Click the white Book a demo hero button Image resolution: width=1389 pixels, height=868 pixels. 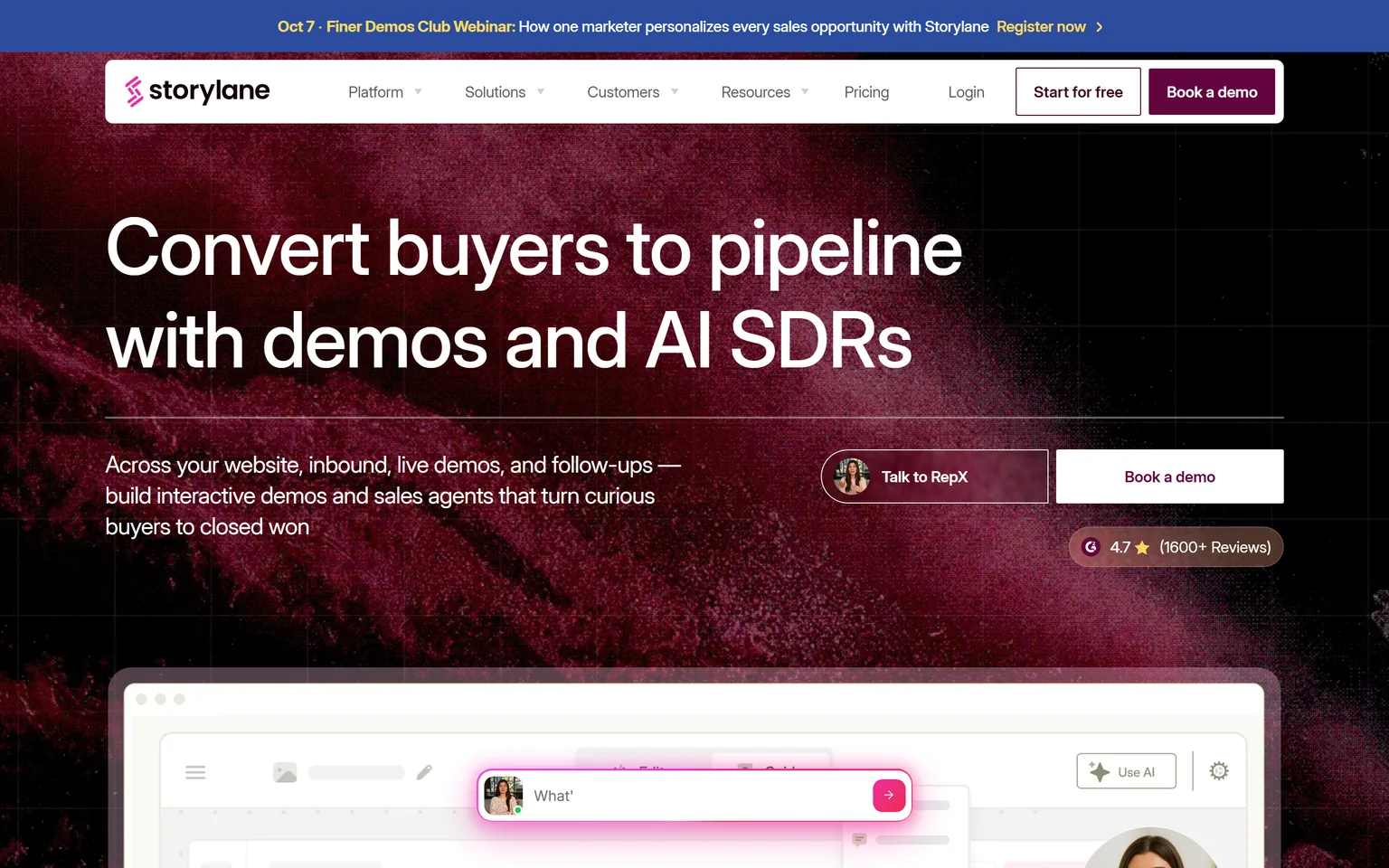[x=1169, y=476]
